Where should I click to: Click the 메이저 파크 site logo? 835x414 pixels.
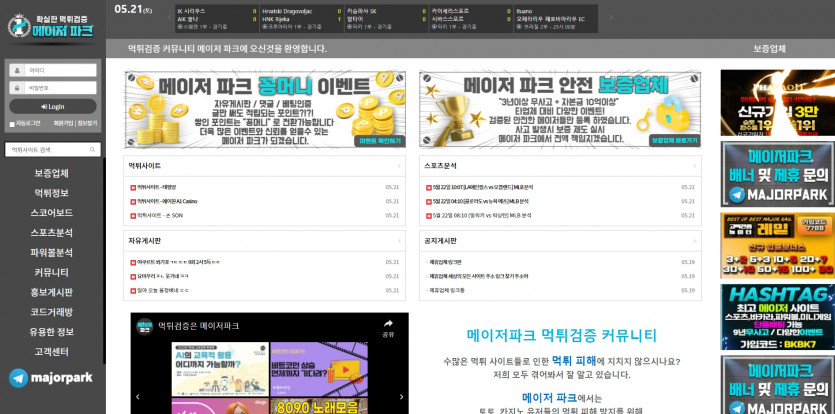point(52,25)
